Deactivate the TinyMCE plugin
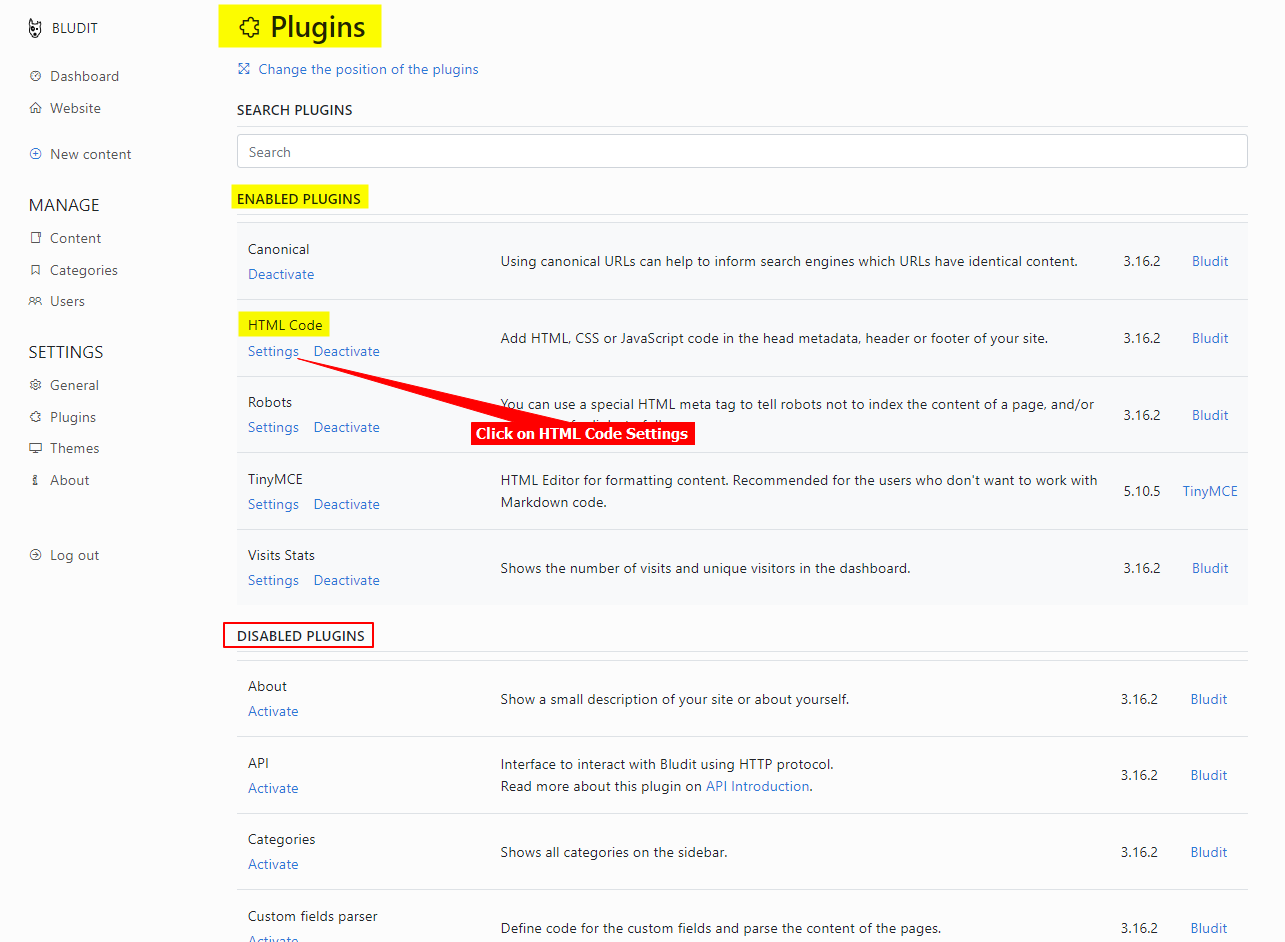 click(346, 504)
